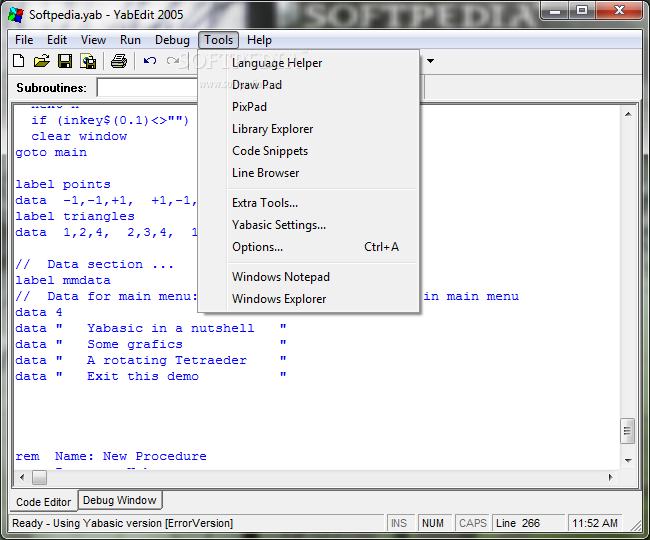Screen dimensions: 650x540
Task: Click the '// Data section ...' comment line
Action: pyautogui.click(x=95, y=264)
